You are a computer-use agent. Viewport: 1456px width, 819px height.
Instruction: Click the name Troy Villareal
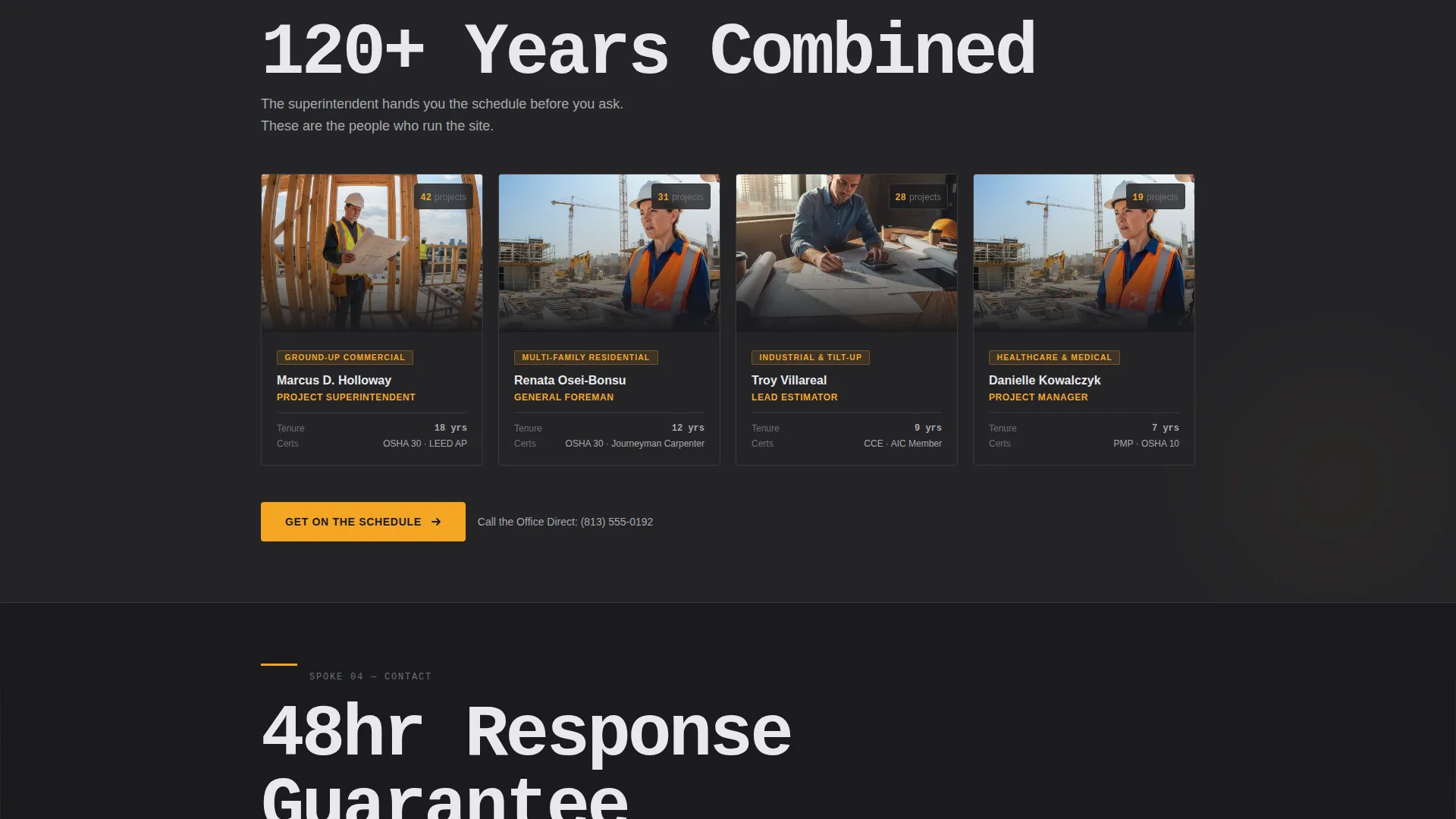[x=789, y=380]
